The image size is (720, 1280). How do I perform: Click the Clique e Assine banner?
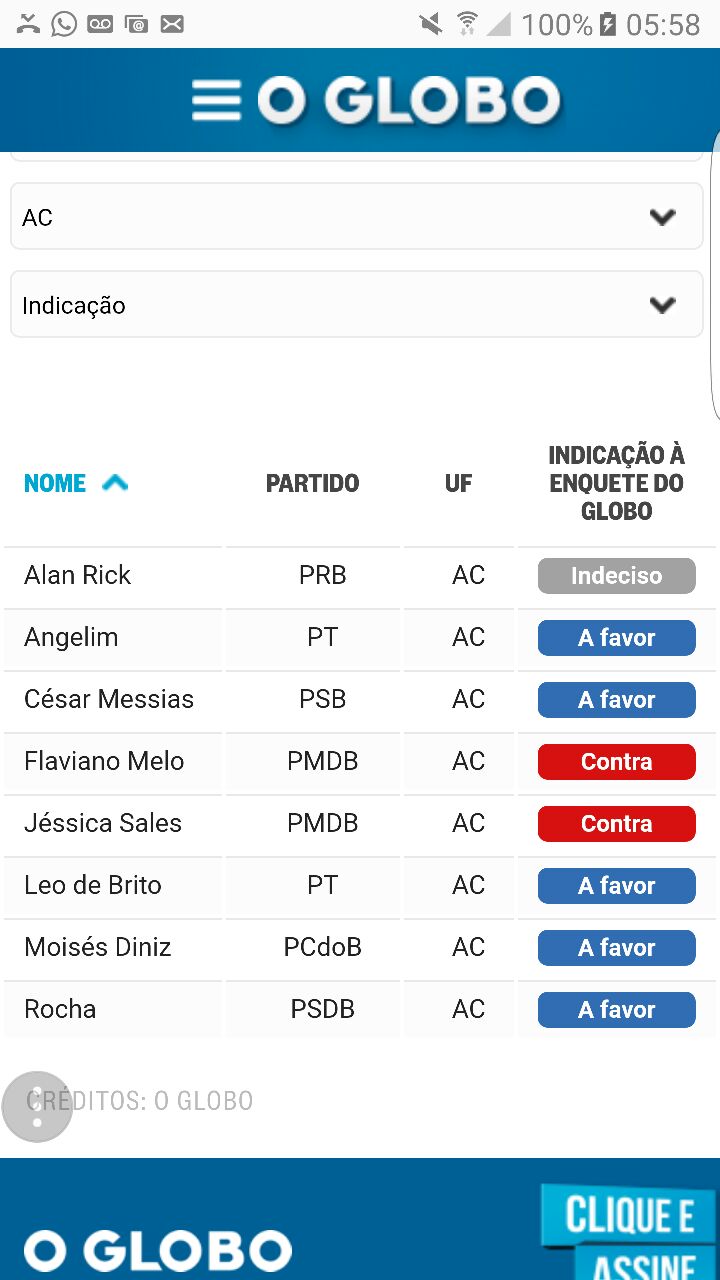click(630, 1232)
